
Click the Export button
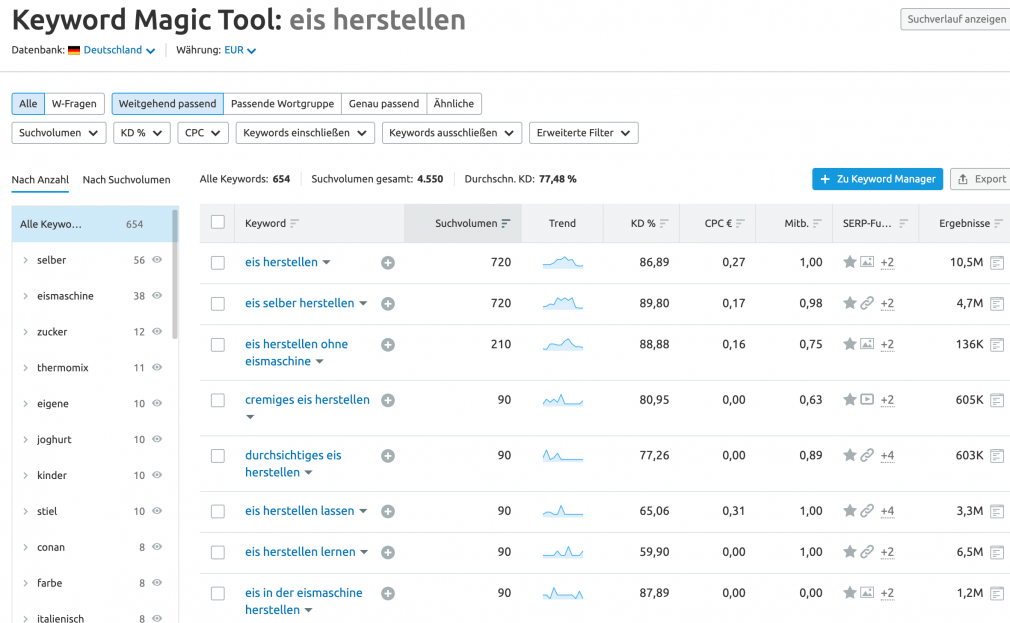click(981, 179)
